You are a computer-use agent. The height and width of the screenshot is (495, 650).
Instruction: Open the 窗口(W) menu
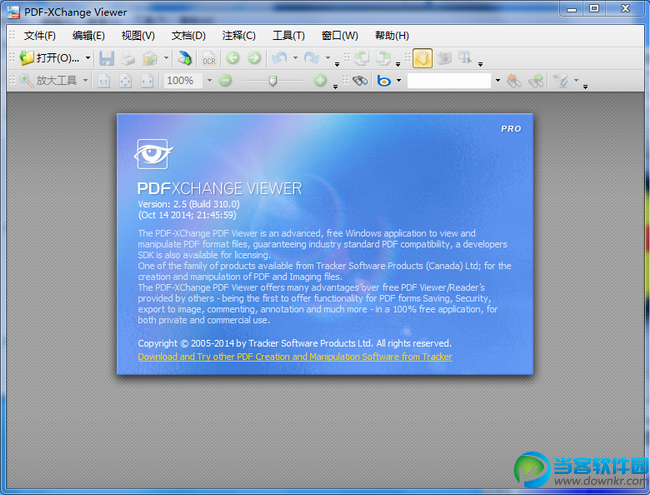click(340, 36)
